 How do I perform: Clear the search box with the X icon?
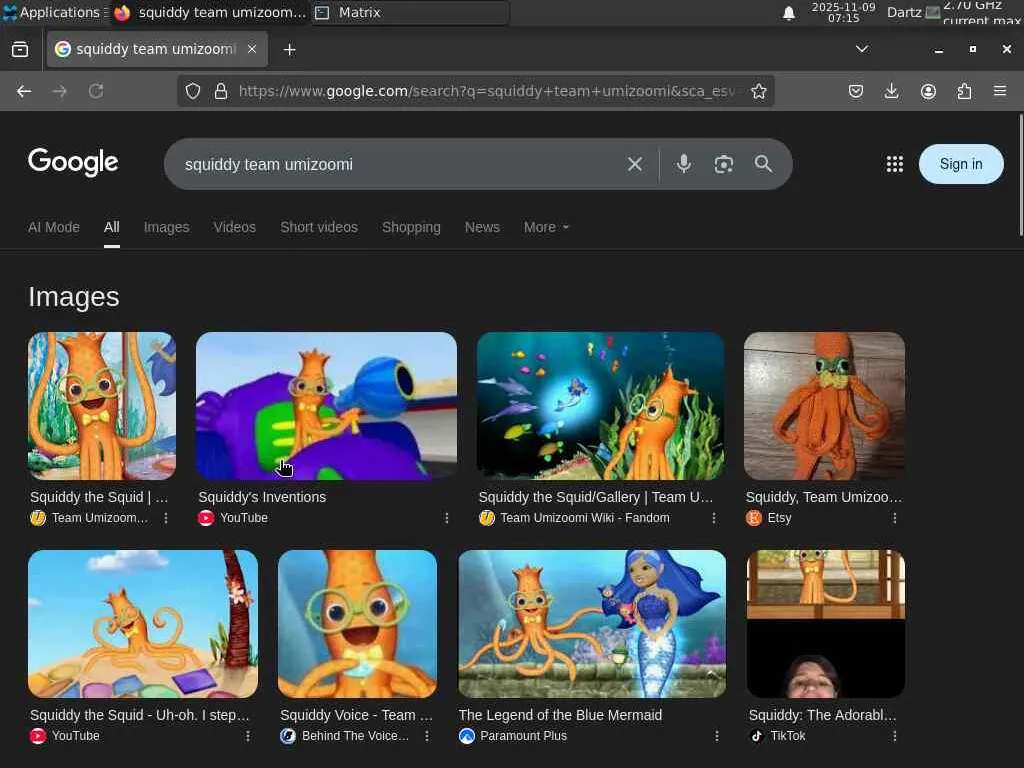coord(635,164)
